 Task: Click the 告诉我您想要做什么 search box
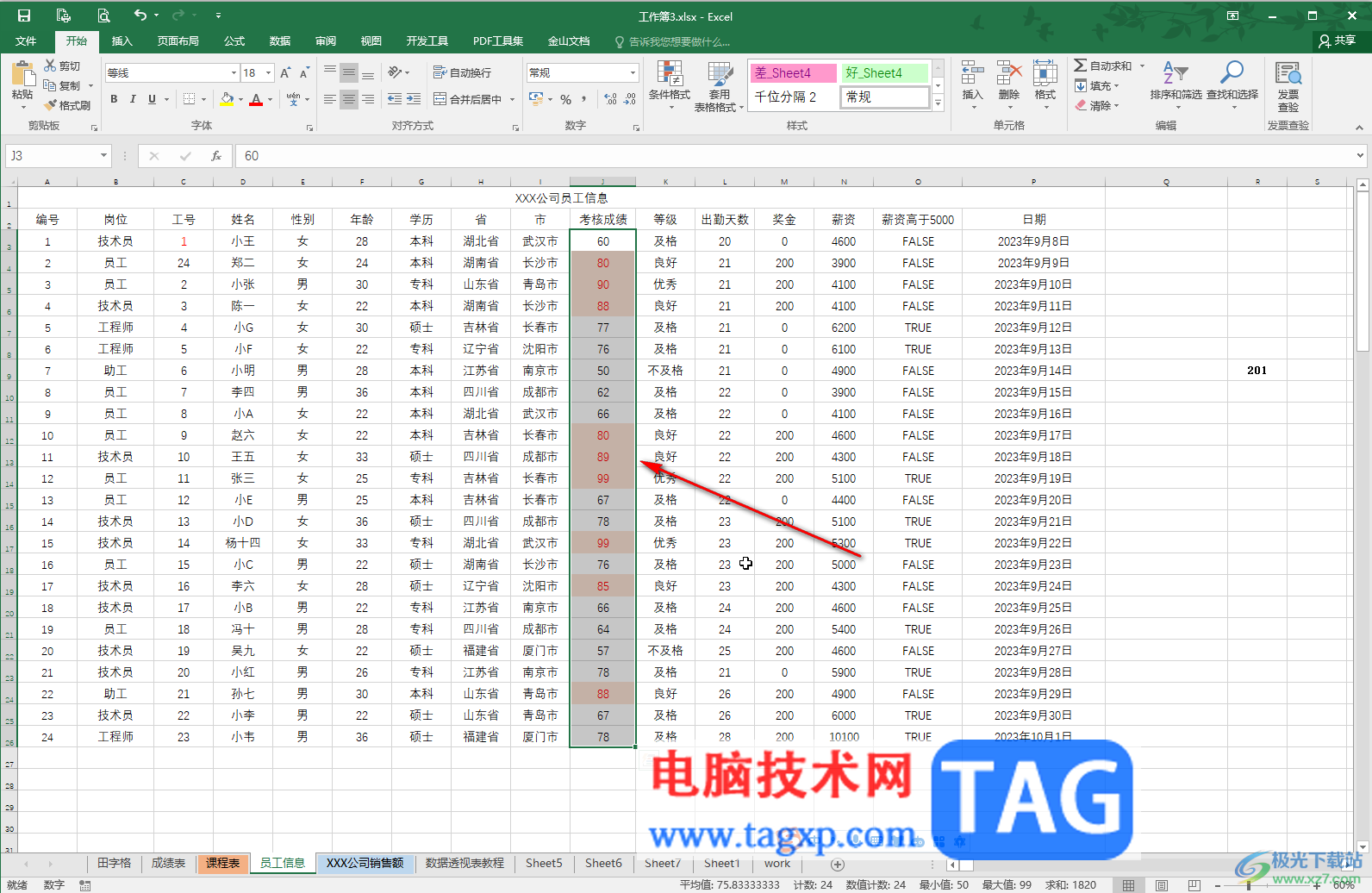673,41
